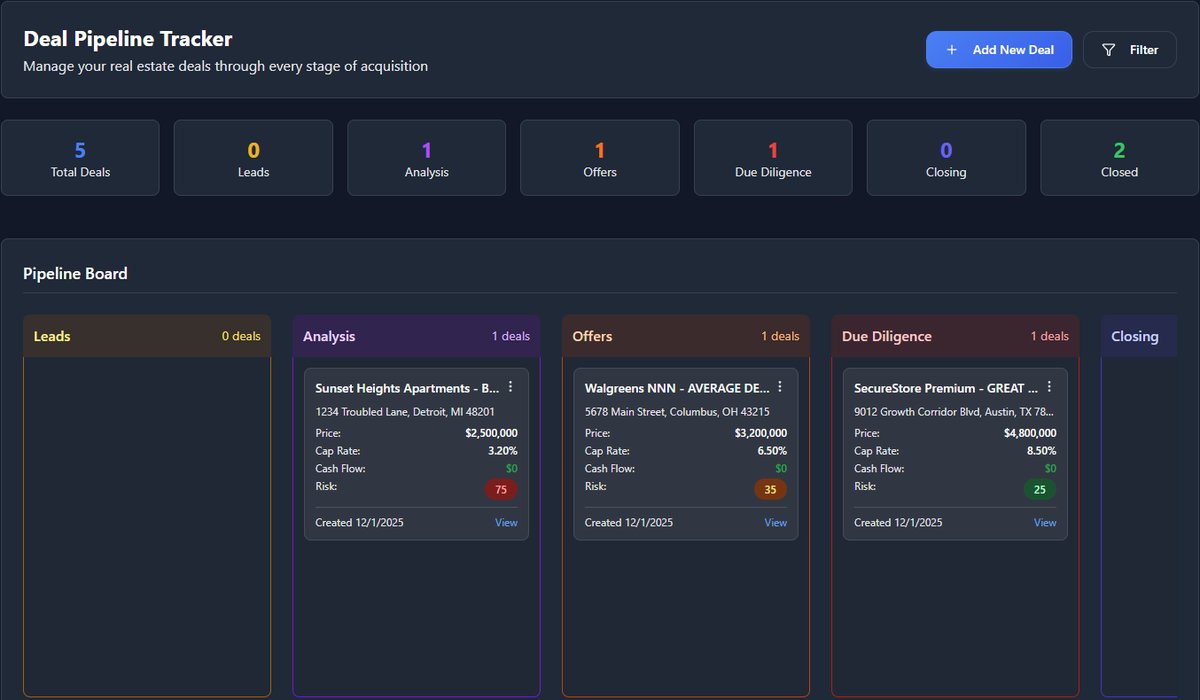1200x700 pixels.
Task: Open View link on SecureStore Premium card
Action: pos(1045,523)
